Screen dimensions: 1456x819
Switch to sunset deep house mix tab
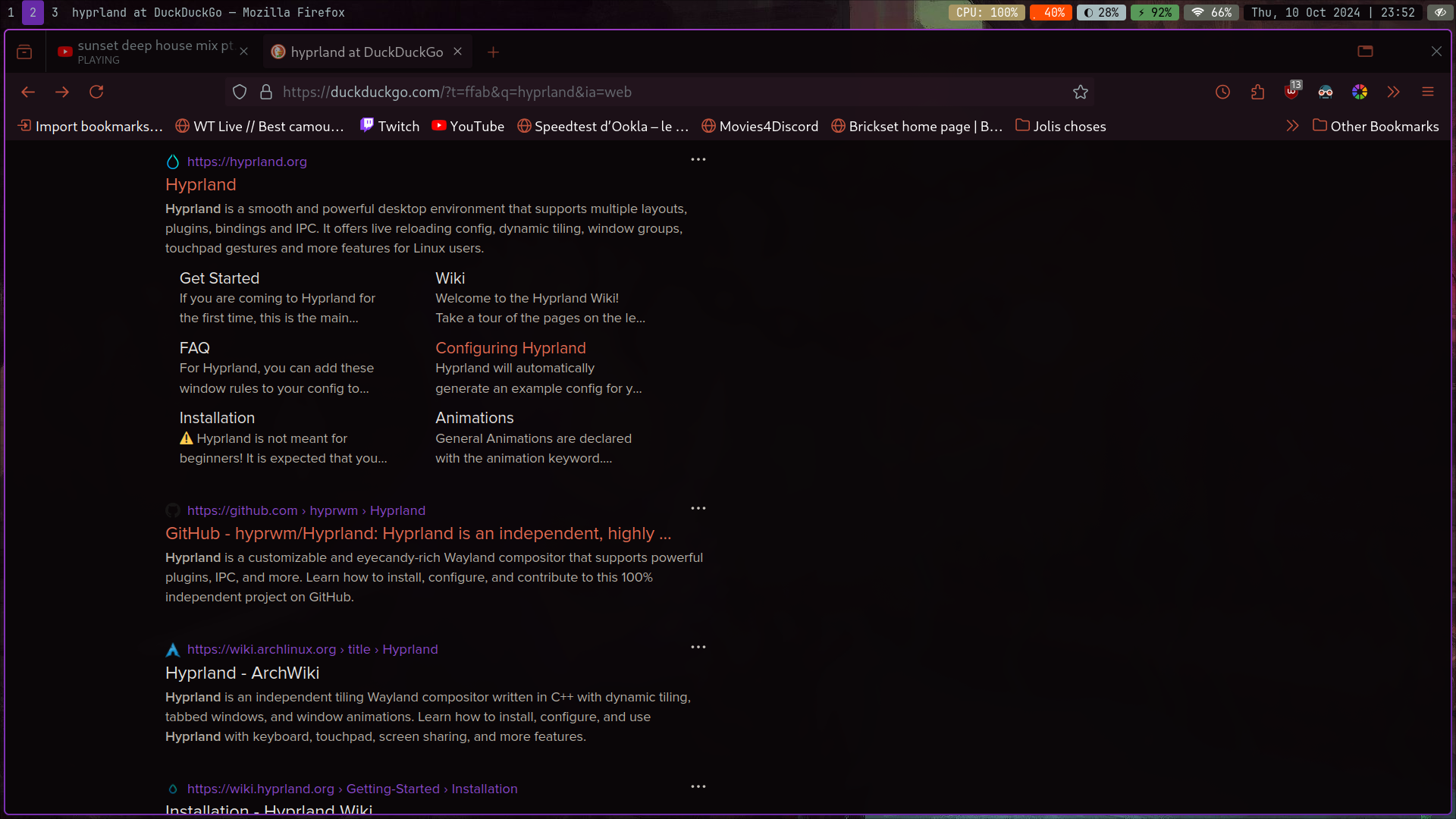(x=148, y=52)
